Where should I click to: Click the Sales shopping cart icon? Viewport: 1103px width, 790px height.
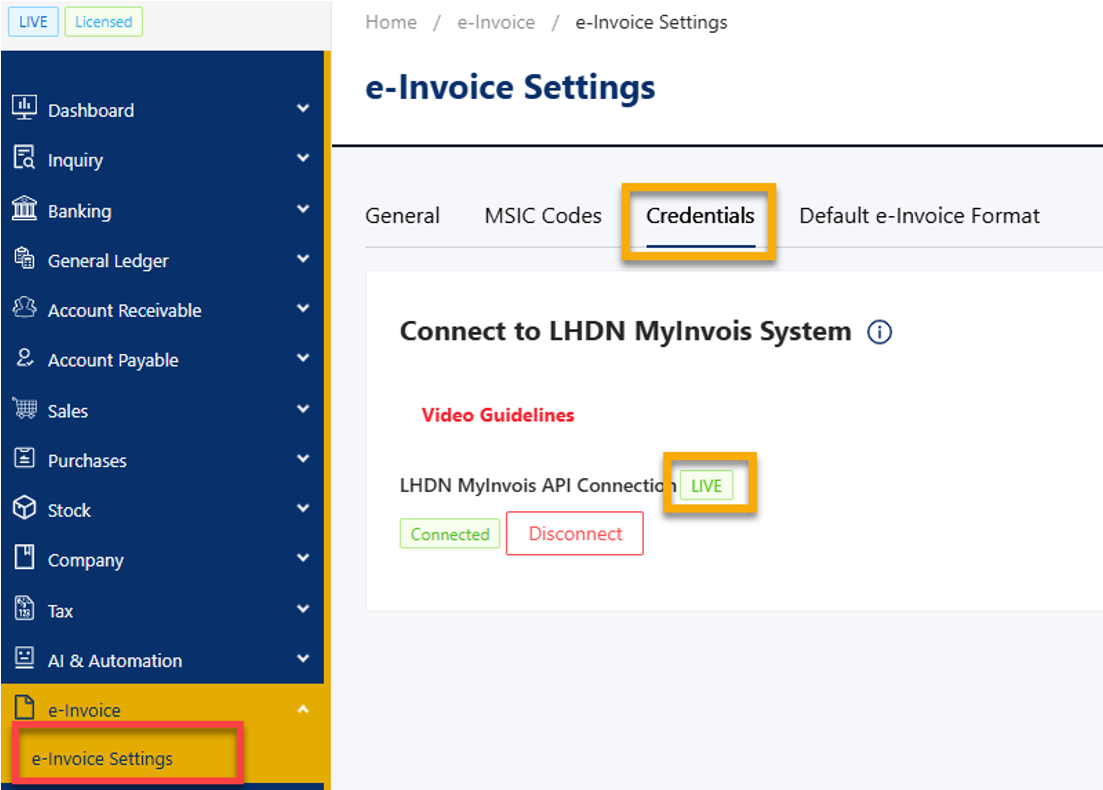25,408
